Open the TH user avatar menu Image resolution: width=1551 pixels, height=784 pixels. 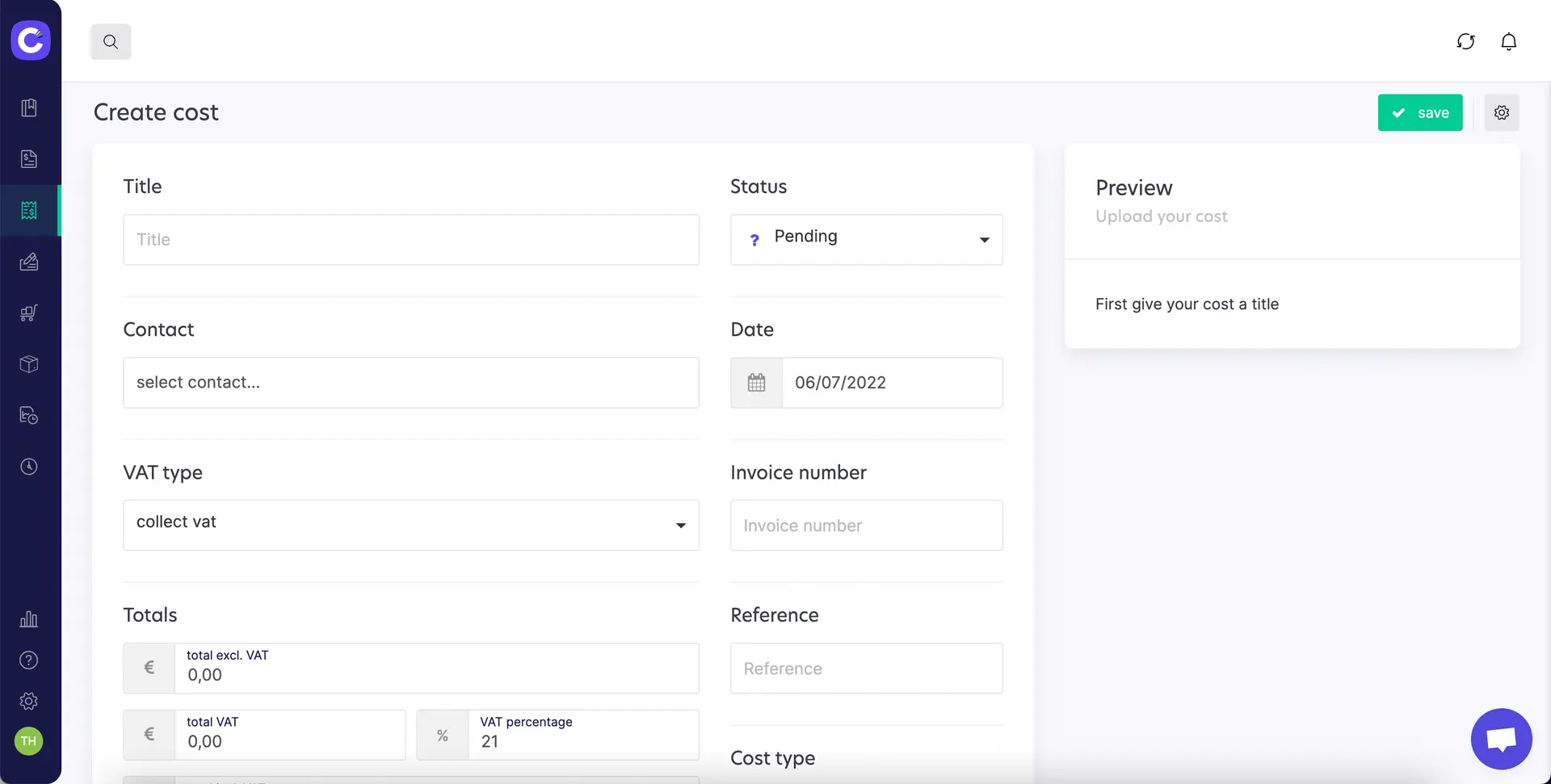click(29, 741)
